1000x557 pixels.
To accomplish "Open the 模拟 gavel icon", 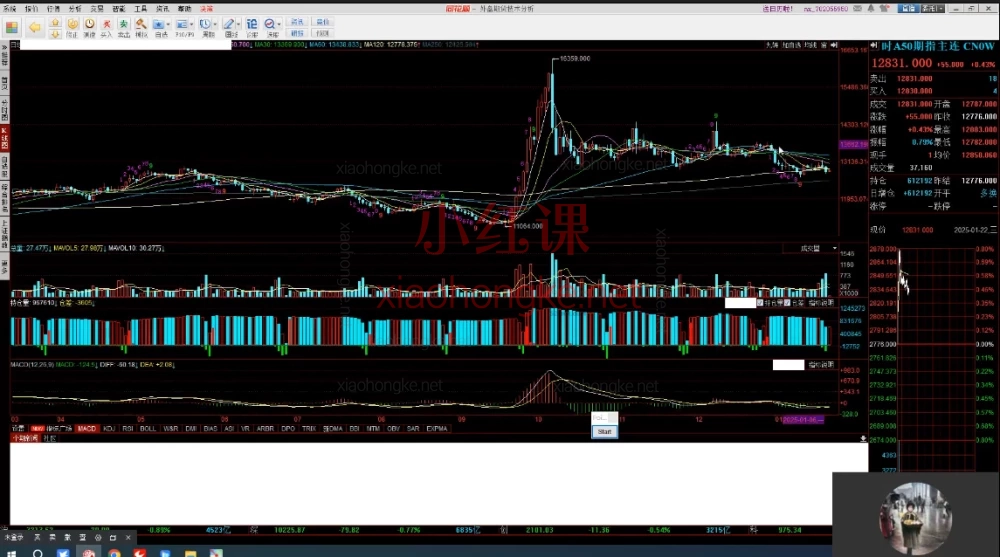I will (x=141, y=27).
